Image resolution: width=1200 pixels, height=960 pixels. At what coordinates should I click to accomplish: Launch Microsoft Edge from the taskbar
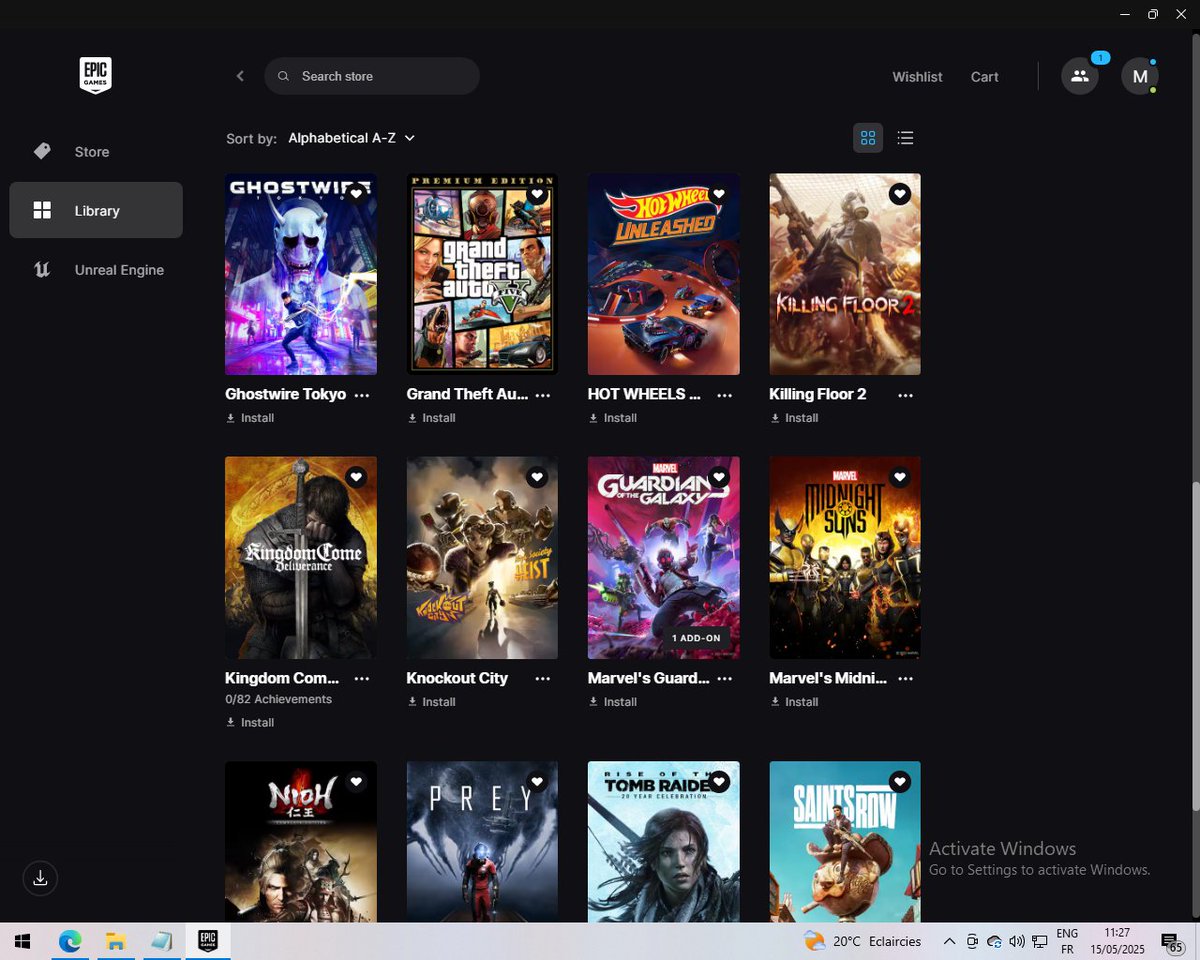click(x=69, y=941)
